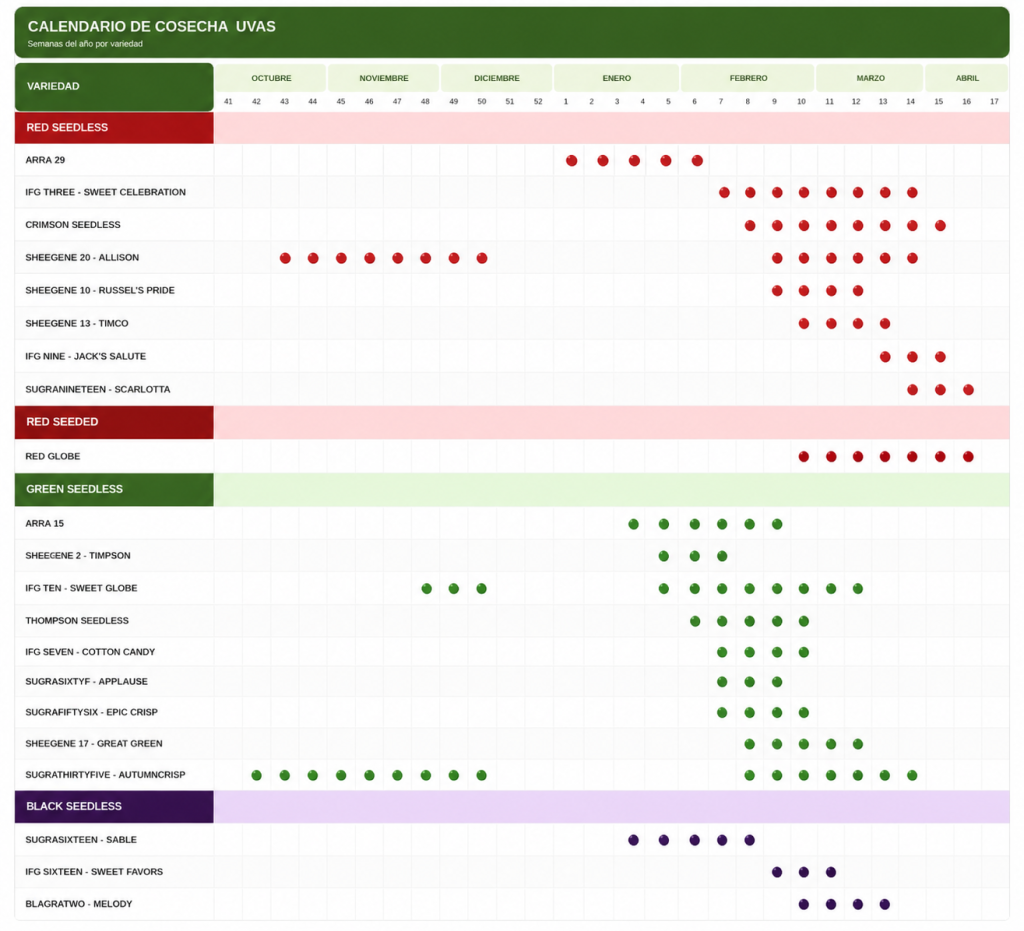Click week number 41 in the header
Screen dimensions: 1024x931
[228, 101]
